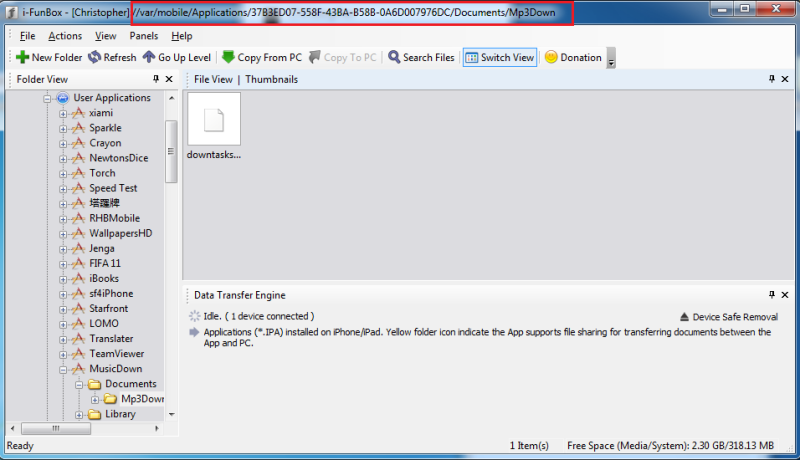Pin the Folder View panel
Screen dimensions: 800x460
pyautogui.click(x=156, y=79)
